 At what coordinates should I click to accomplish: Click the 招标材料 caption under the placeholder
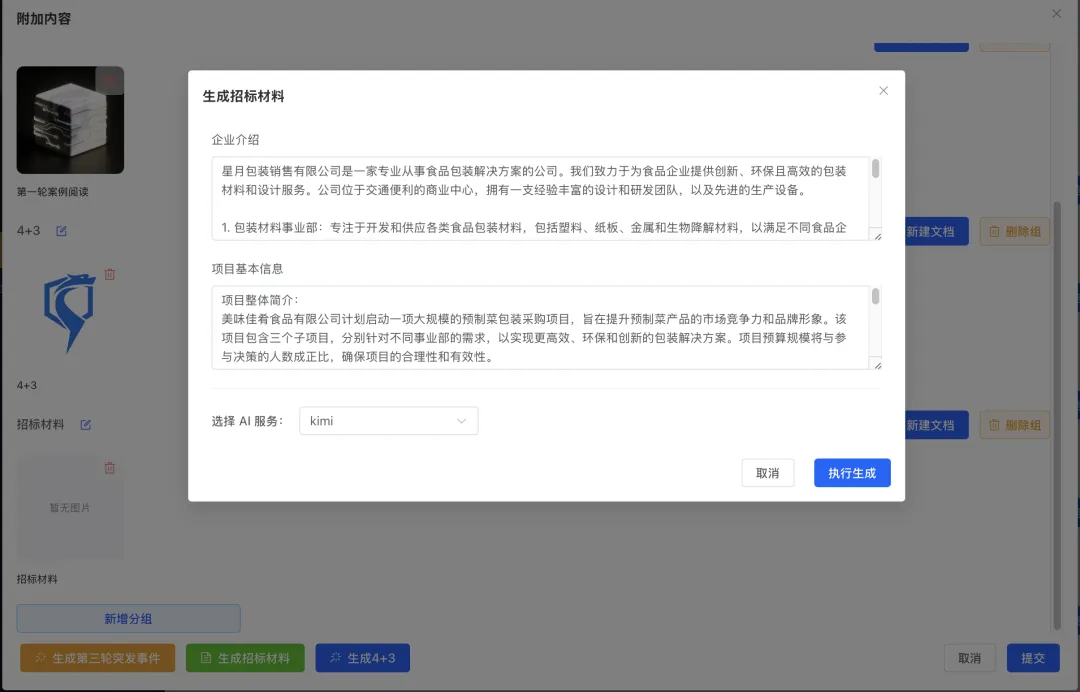click(37, 579)
